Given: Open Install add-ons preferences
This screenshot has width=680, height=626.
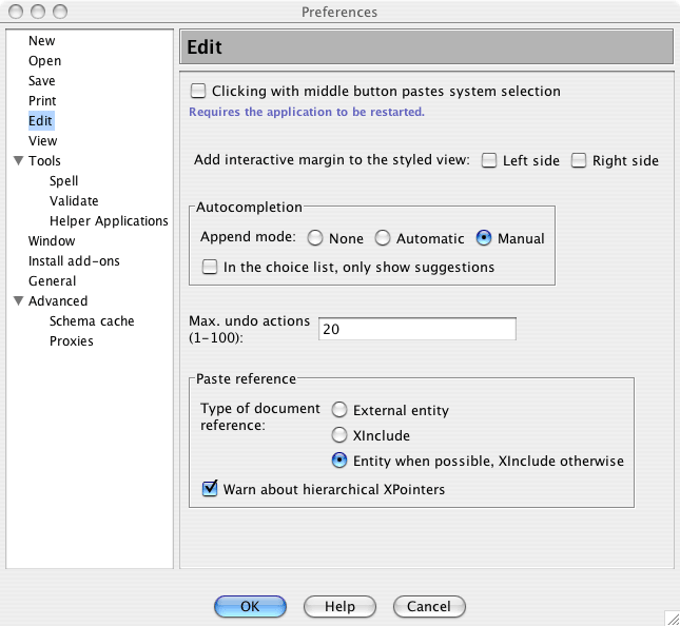Looking at the screenshot, I should click(73, 261).
